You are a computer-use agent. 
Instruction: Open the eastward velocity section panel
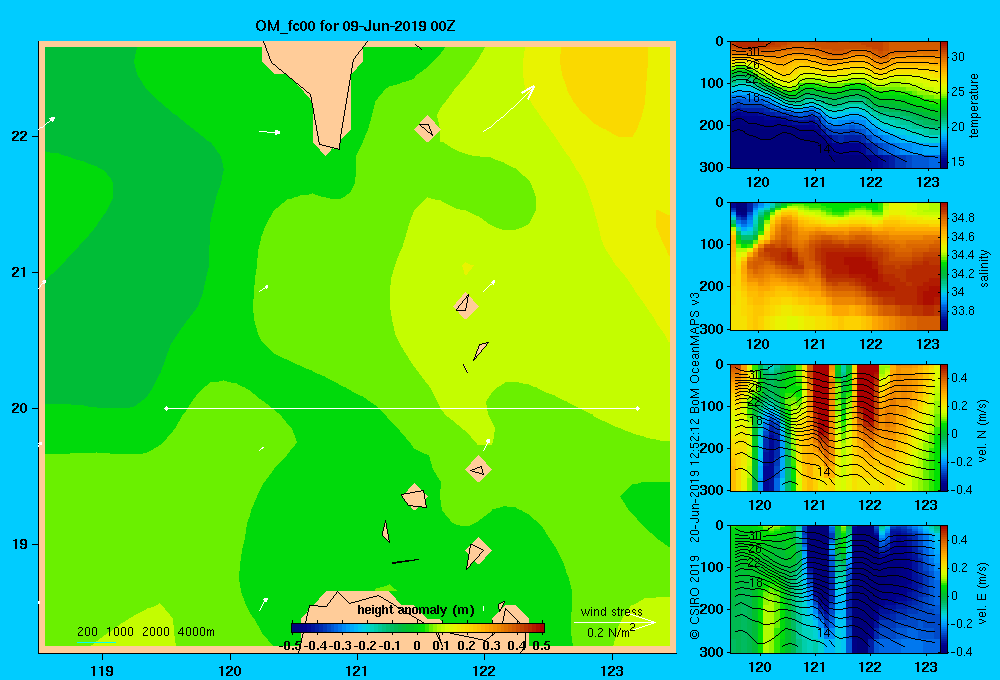click(x=835, y=589)
